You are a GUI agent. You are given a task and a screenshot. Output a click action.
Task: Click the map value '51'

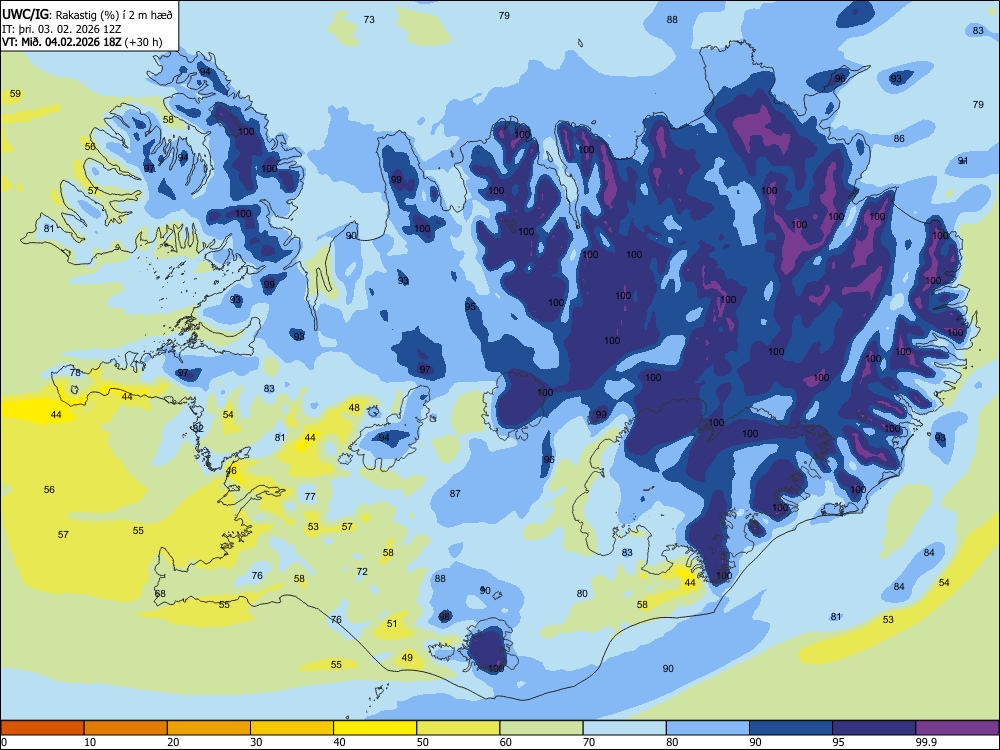[x=392, y=624]
